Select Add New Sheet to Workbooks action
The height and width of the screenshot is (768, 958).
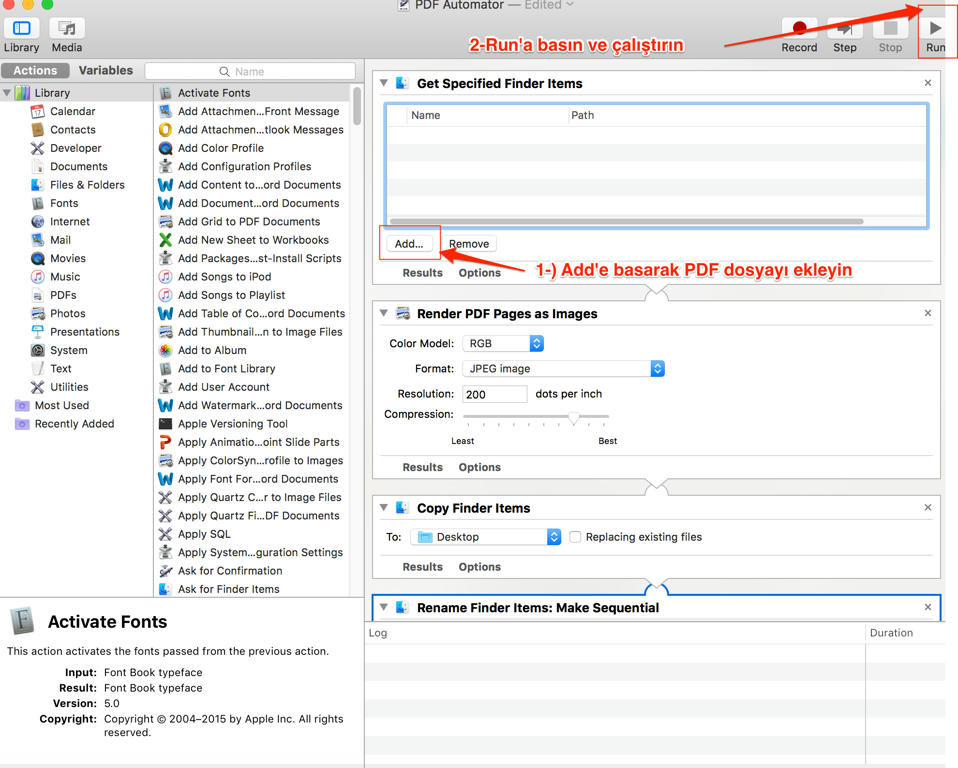click(253, 240)
